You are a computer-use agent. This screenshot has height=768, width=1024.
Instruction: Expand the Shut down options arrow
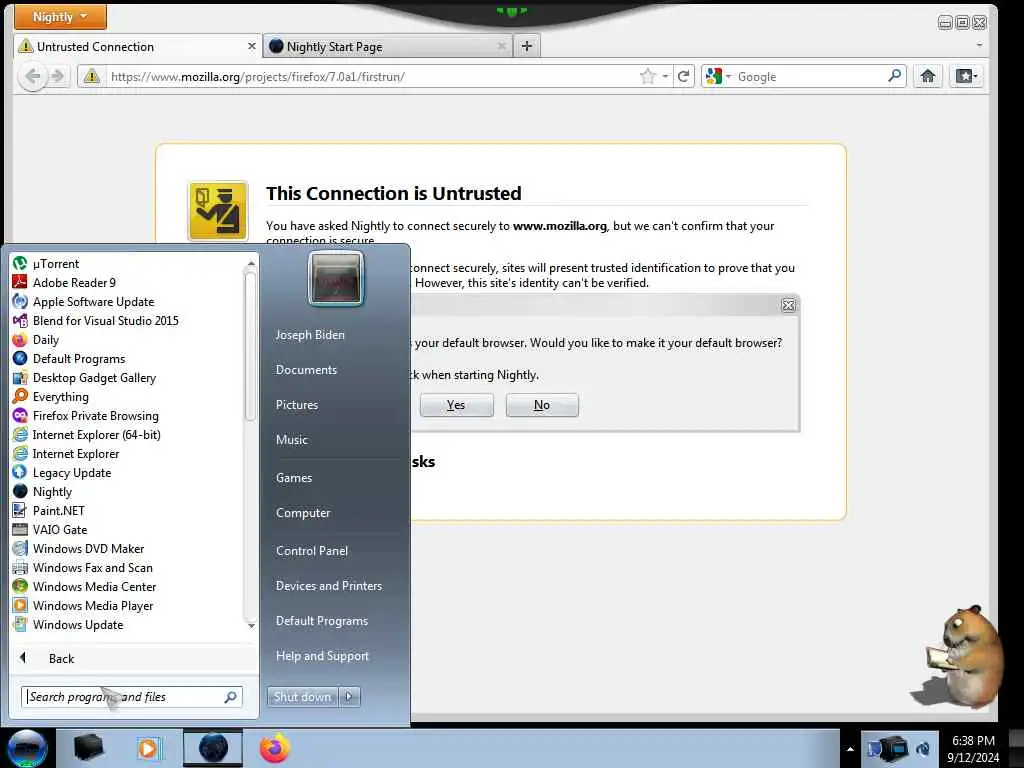click(x=349, y=697)
